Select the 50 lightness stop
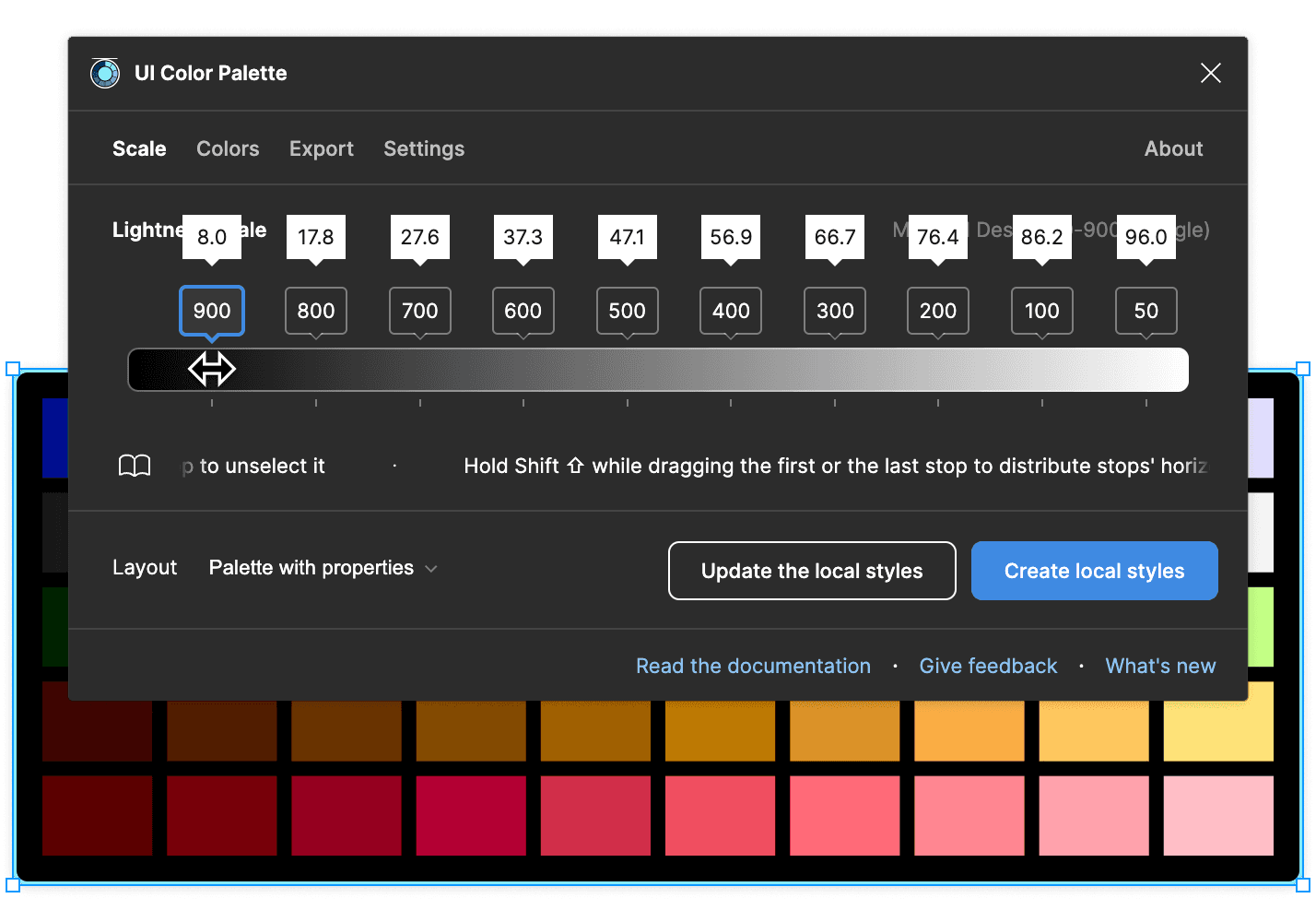This screenshot has width=1316, height=922. (x=1146, y=312)
